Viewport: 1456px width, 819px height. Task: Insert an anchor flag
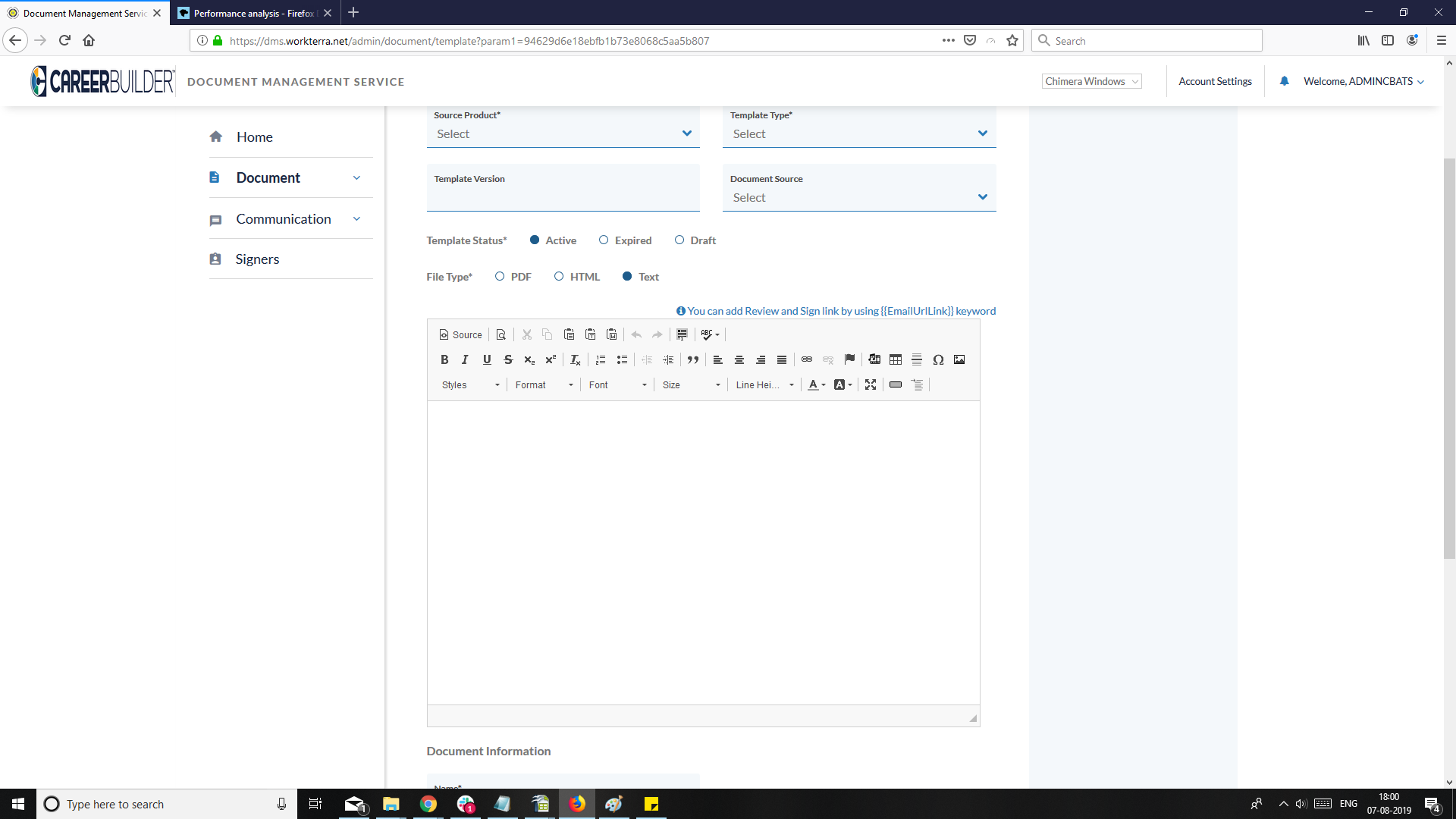[x=849, y=360]
